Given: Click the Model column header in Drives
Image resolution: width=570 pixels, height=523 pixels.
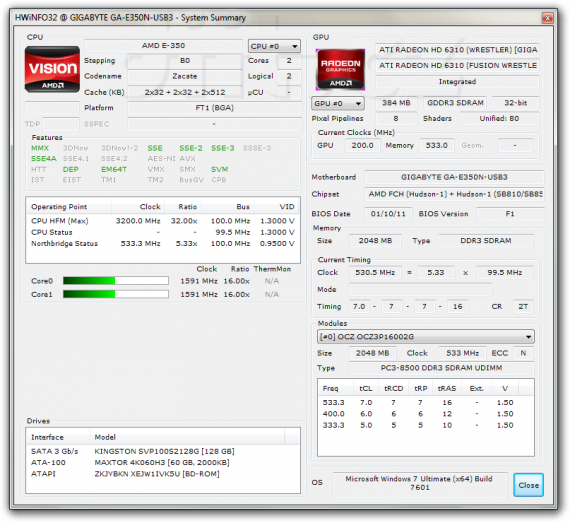Looking at the screenshot, I should tap(187, 437).
